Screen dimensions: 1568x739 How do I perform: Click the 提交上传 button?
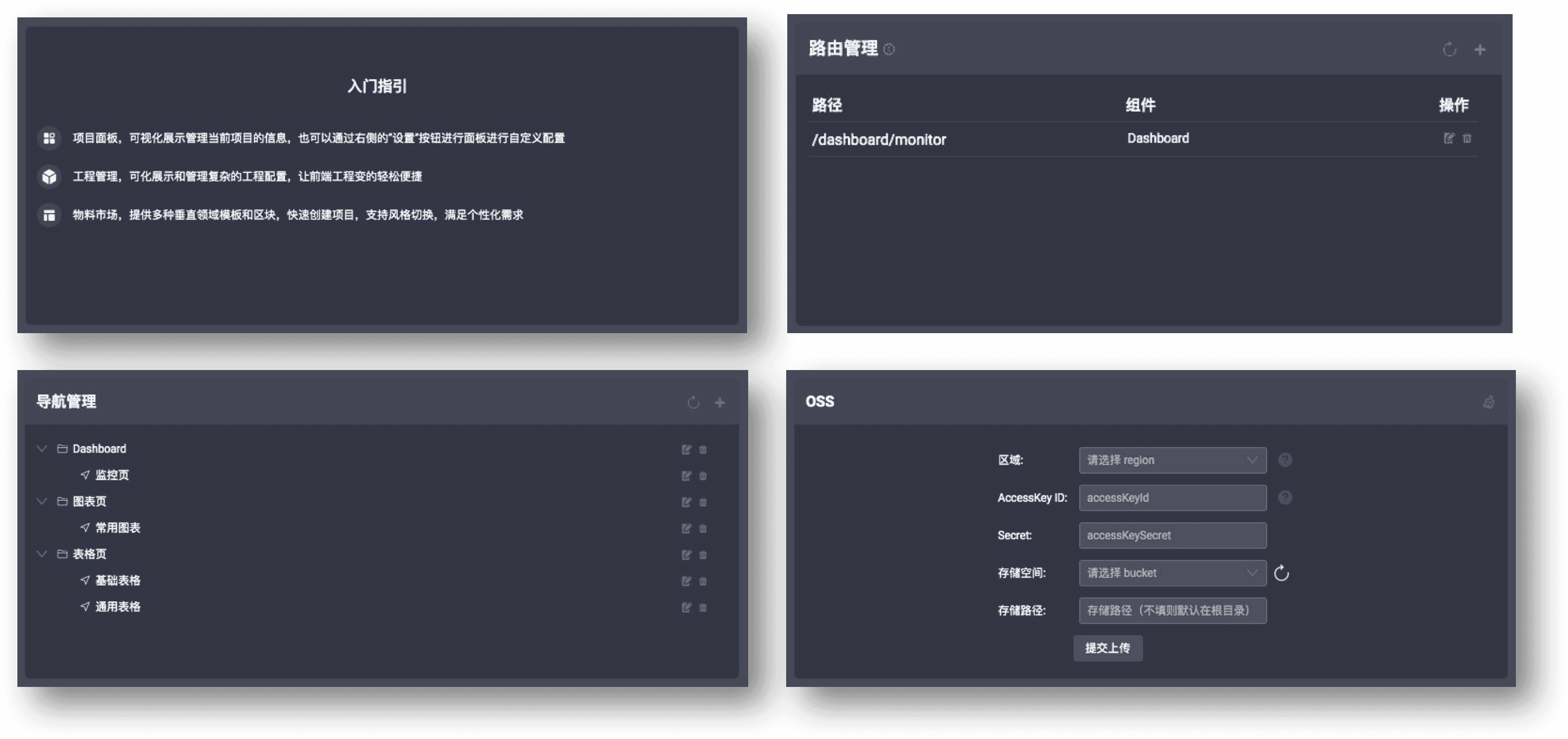tap(1107, 648)
